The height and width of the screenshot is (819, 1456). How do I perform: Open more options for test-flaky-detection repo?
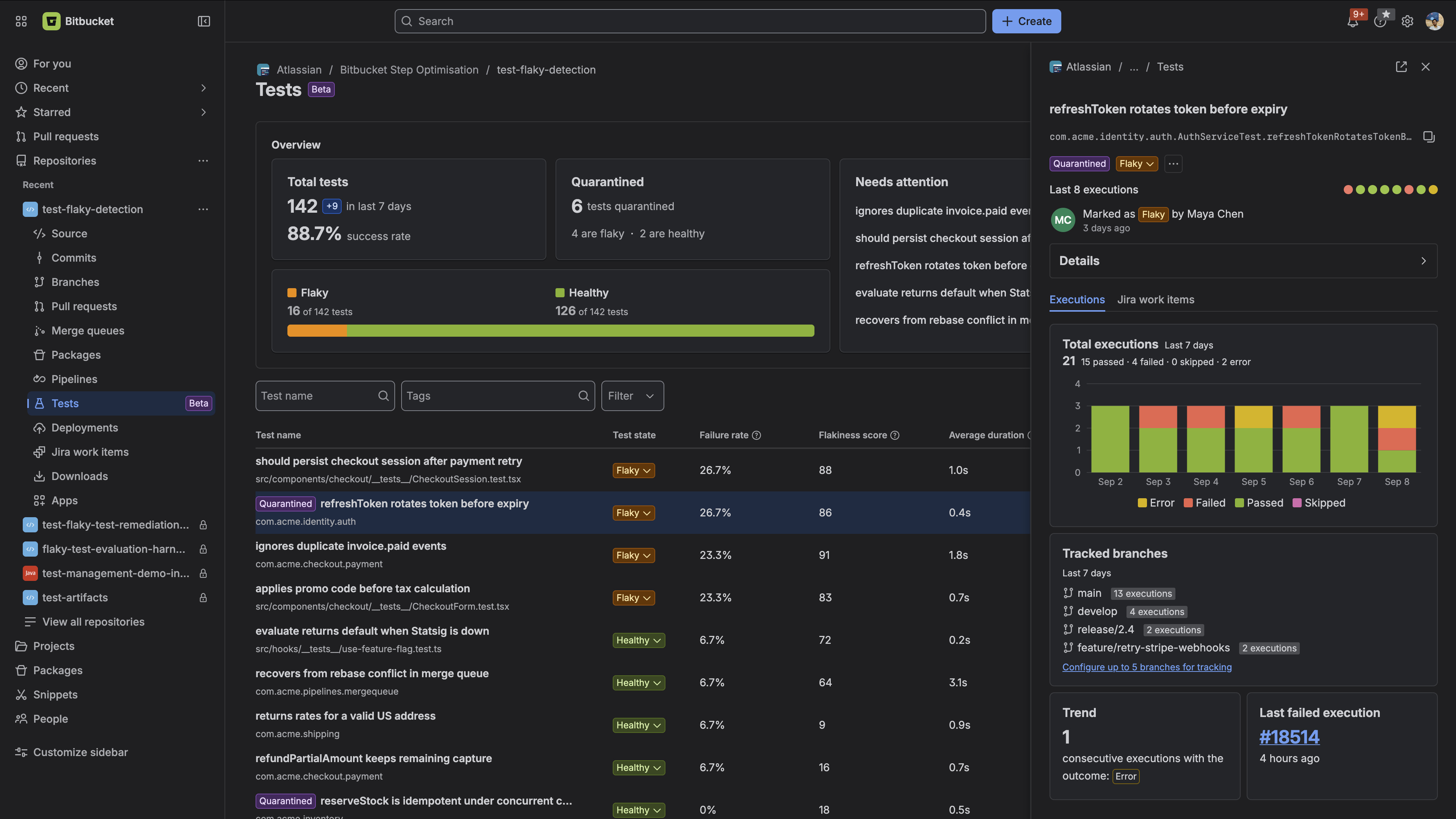coord(203,209)
